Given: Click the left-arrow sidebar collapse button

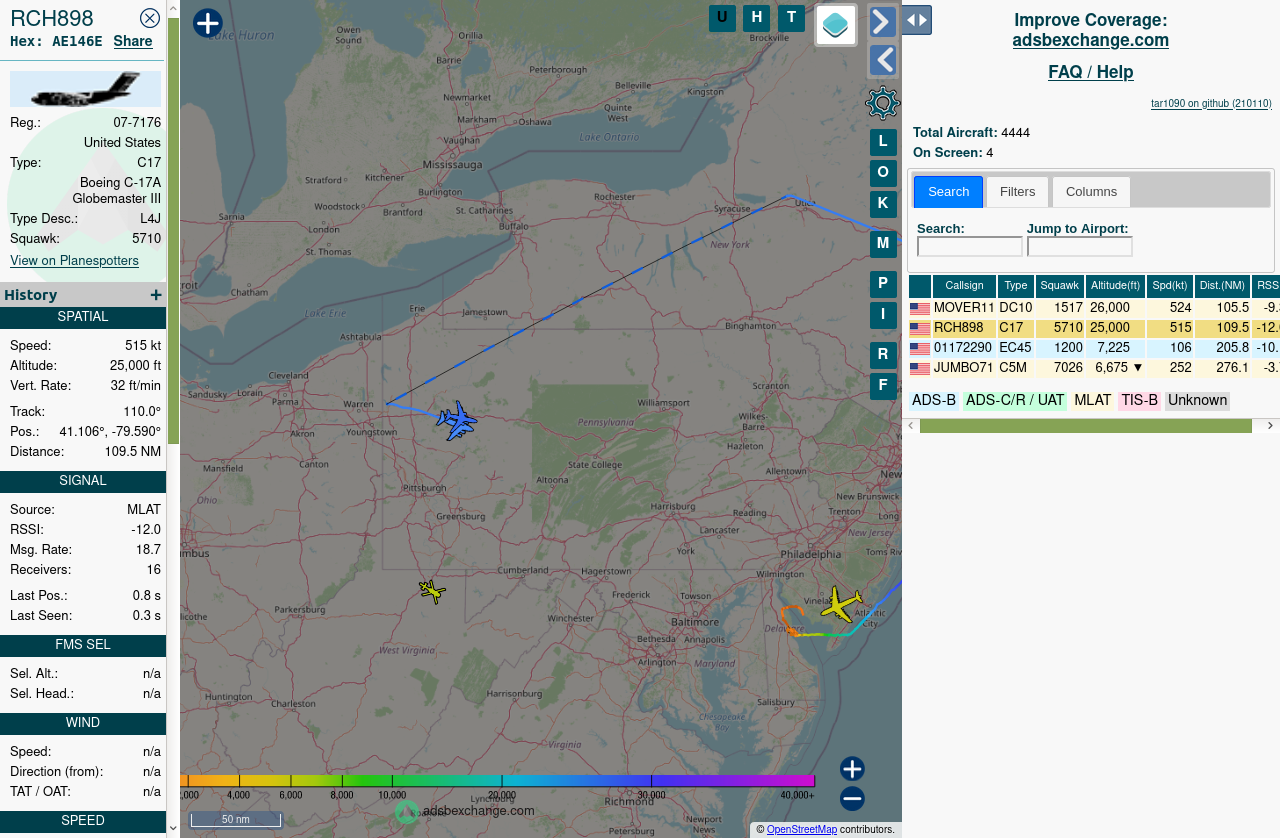Looking at the screenshot, I should pos(882,61).
